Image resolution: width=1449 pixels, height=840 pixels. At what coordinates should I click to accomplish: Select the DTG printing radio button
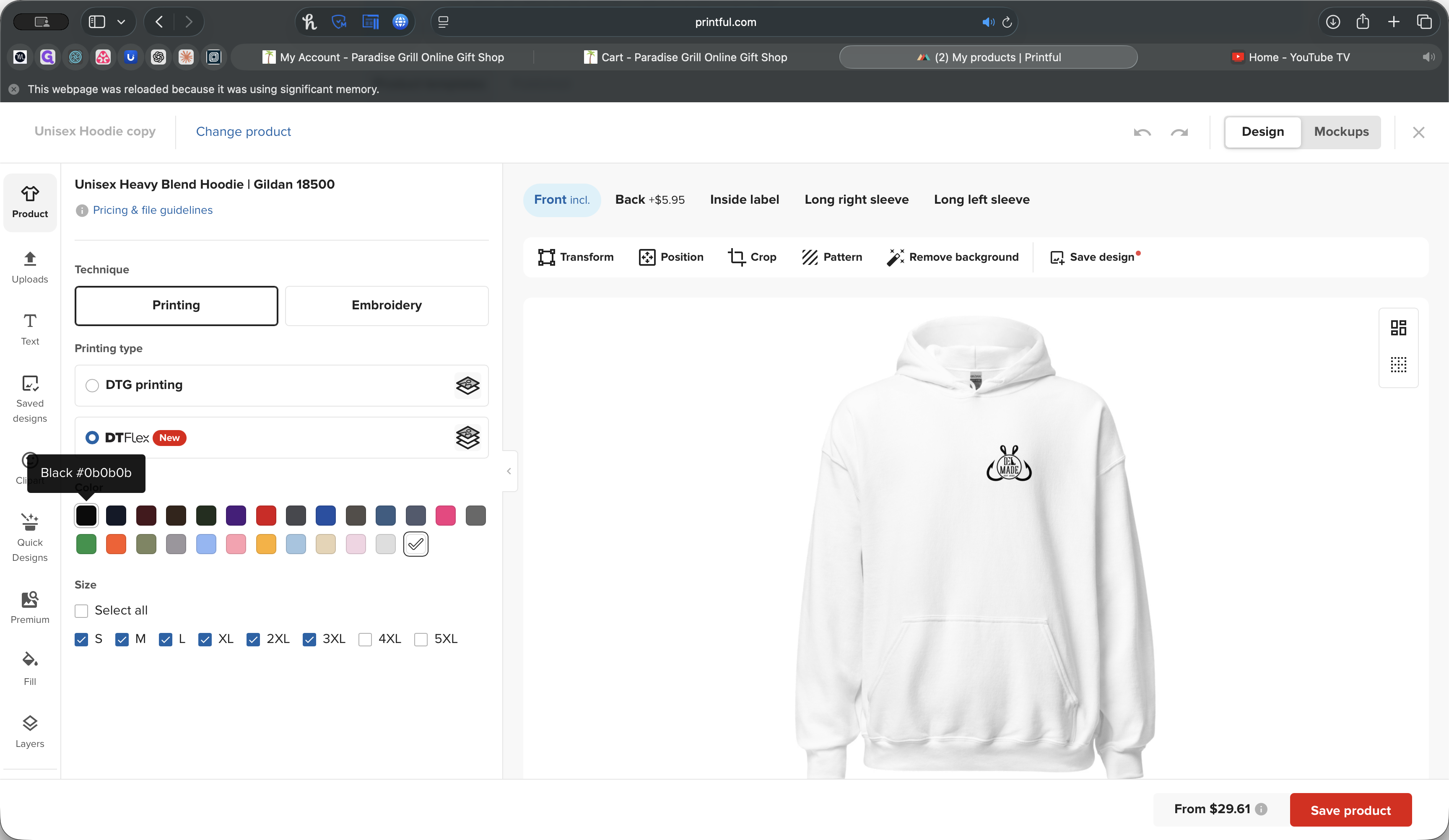tap(92, 385)
